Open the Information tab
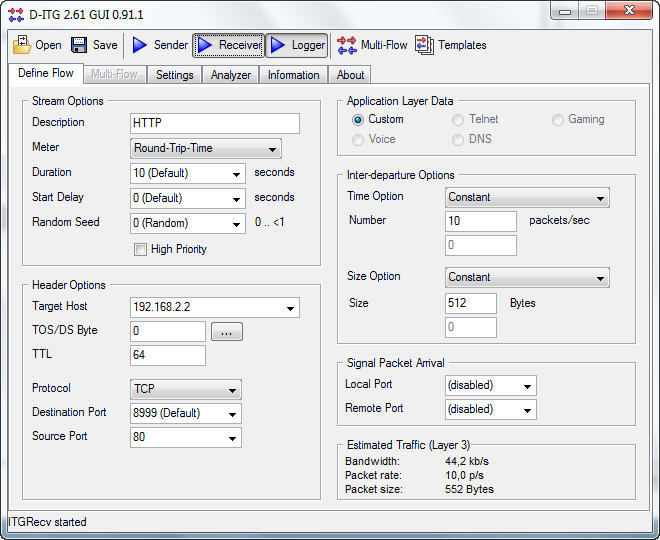The image size is (660, 540). tap(293, 75)
